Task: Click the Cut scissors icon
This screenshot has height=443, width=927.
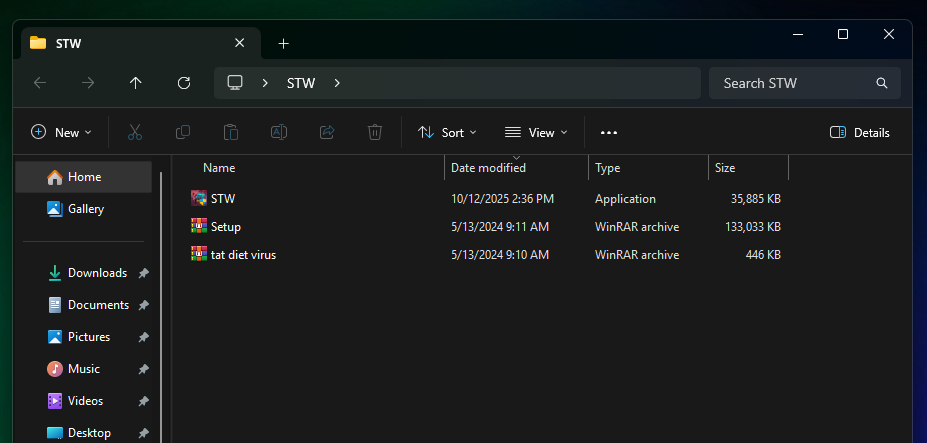Action: tap(135, 132)
